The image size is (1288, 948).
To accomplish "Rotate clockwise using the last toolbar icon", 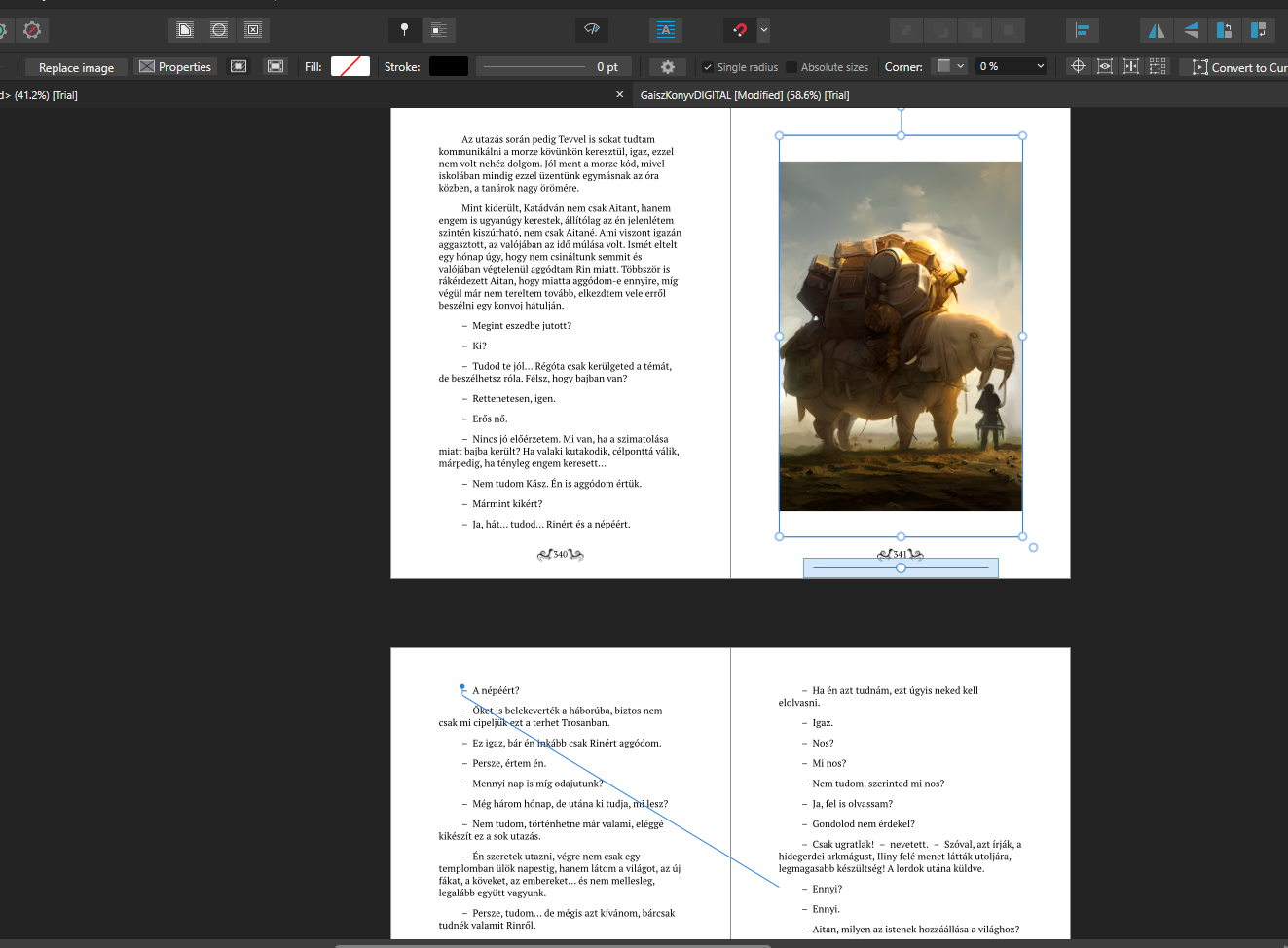I will [1259, 30].
